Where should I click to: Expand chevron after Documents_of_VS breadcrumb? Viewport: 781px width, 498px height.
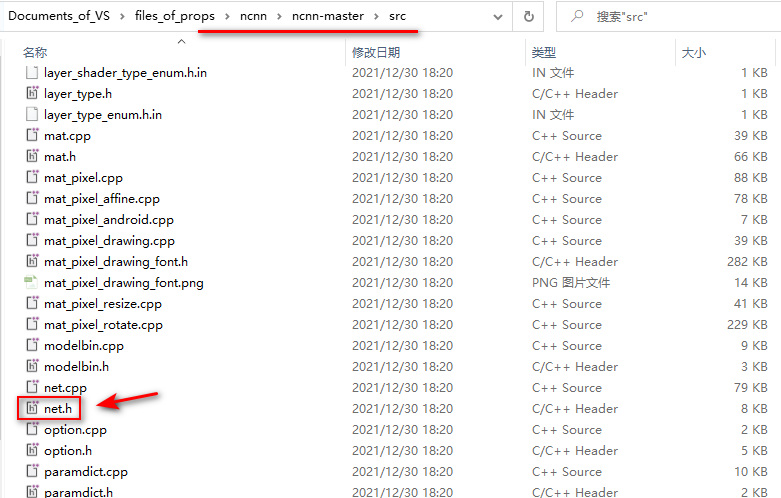pos(122,16)
